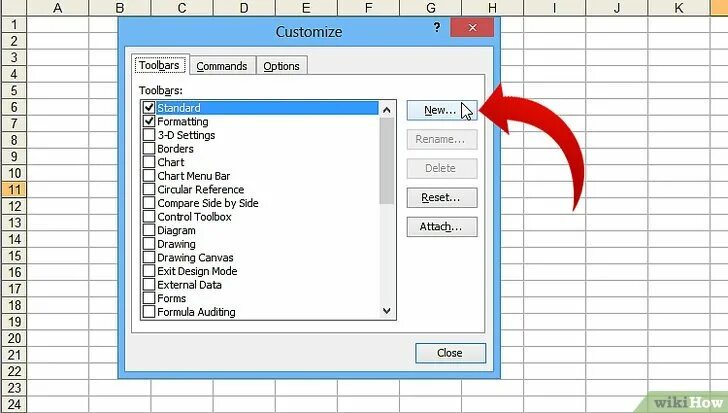Select column C header in spreadsheet
This screenshot has height=413, width=728.
pyautogui.click(x=182, y=8)
